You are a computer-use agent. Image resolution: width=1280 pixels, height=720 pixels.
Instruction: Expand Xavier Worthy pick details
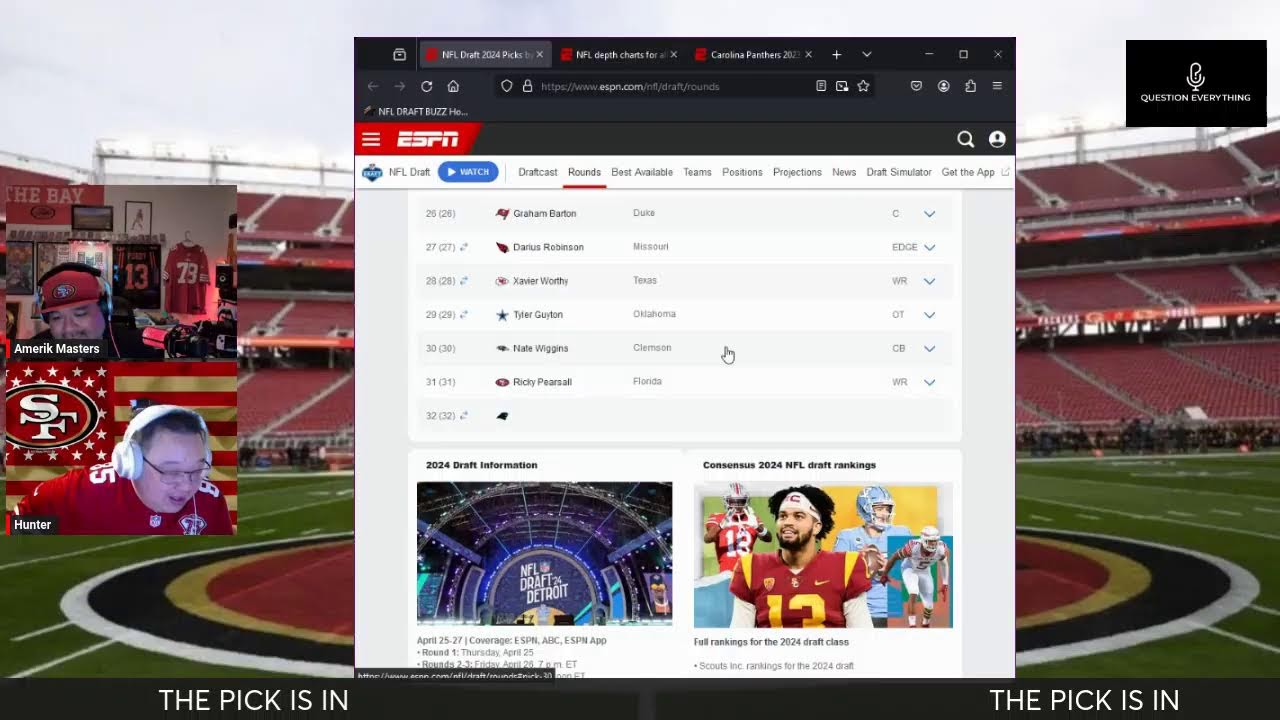tap(929, 281)
